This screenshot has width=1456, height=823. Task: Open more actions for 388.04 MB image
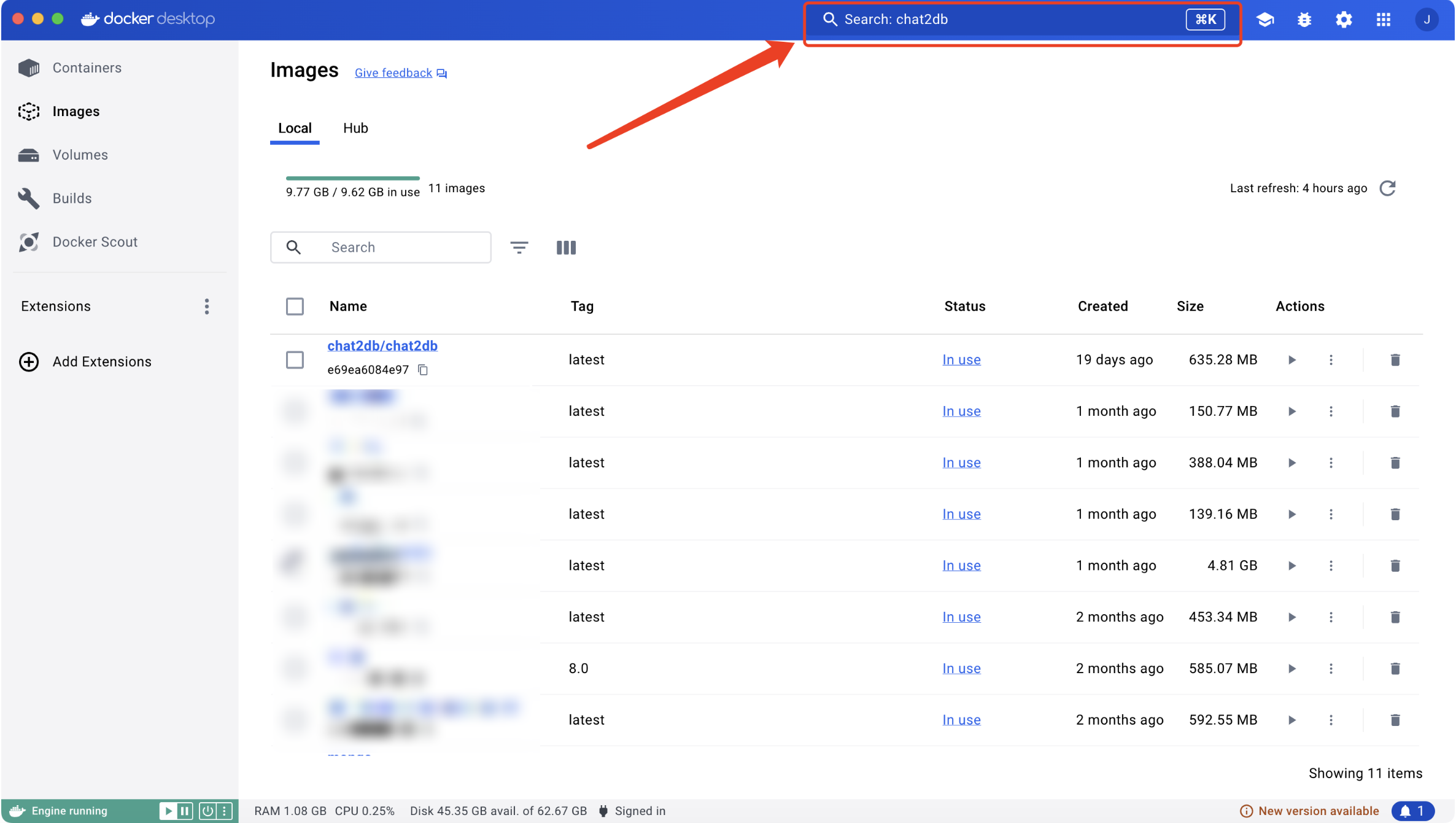pyautogui.click(x=1331, y=463)
